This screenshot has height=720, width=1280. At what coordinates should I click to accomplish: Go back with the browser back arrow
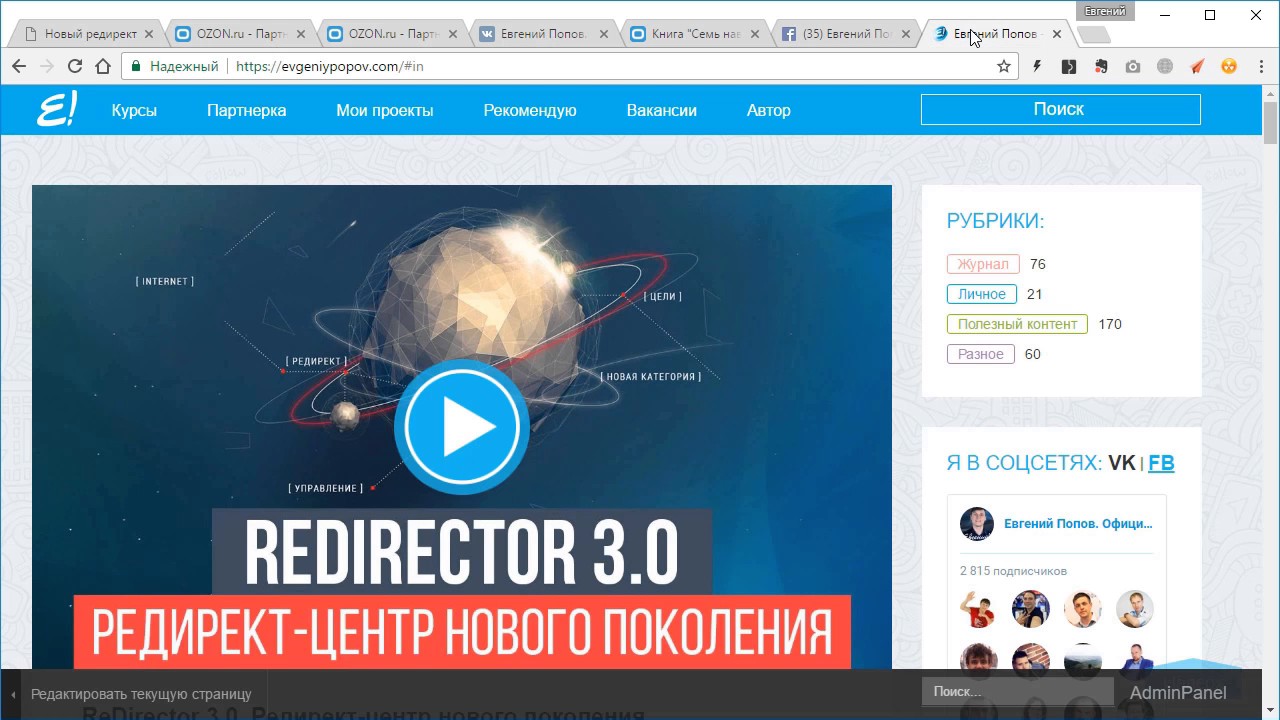coord(19,66)
